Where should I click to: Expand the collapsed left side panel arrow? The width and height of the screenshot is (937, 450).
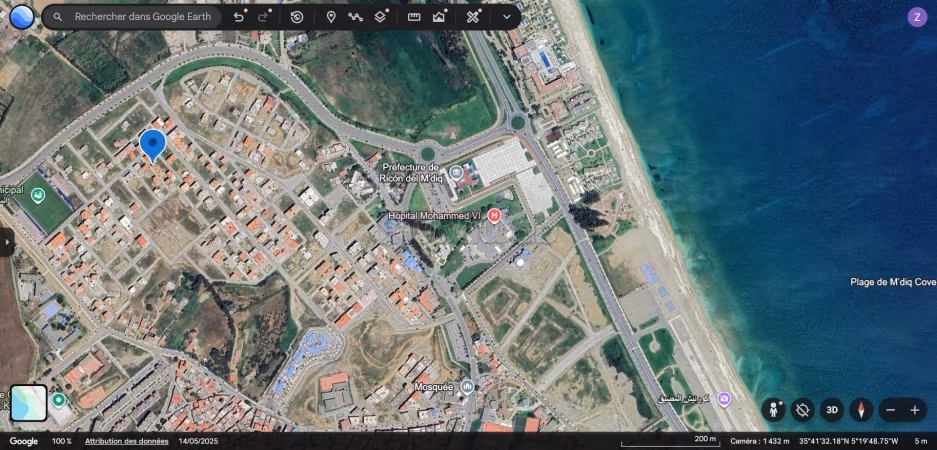pyautogui.click(x=7, y=242)
